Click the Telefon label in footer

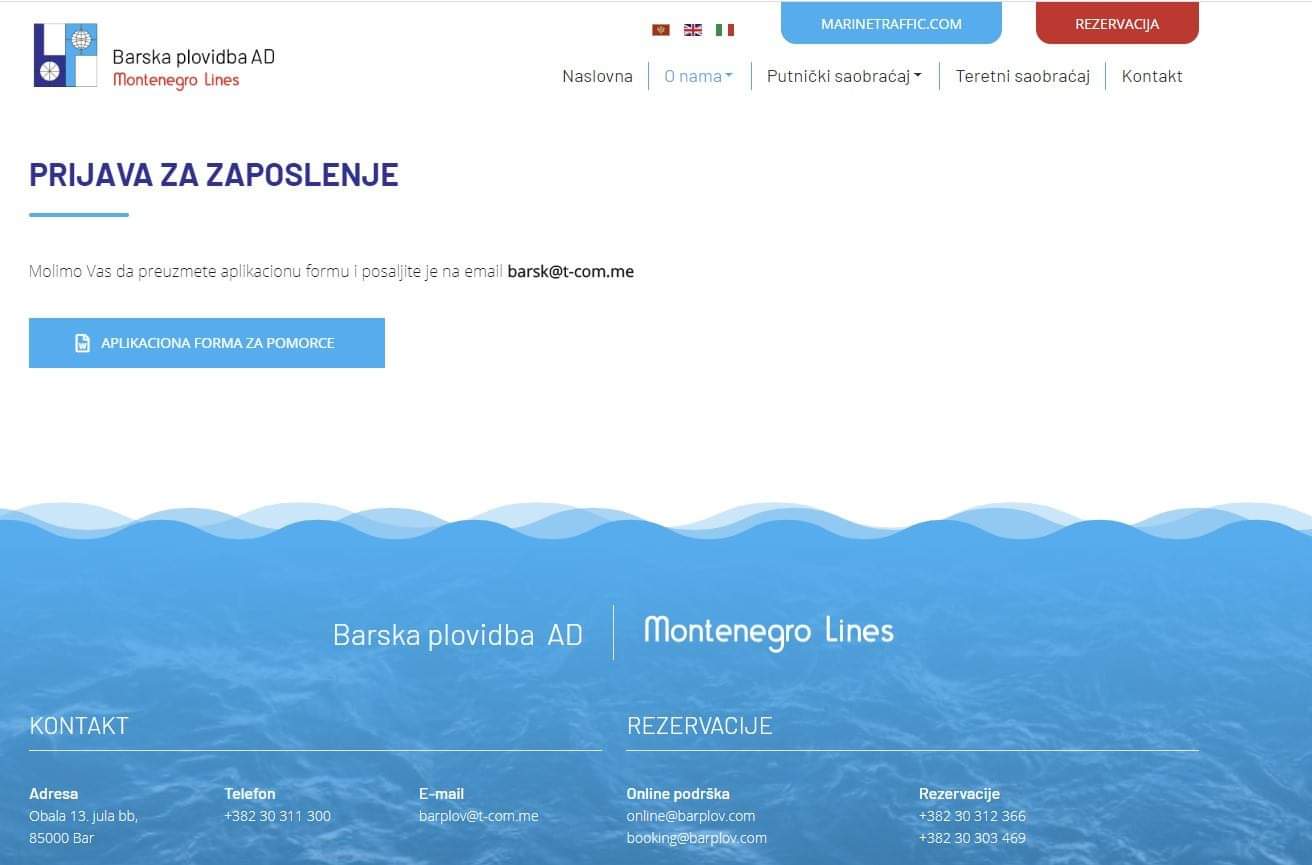pos(250,794)
